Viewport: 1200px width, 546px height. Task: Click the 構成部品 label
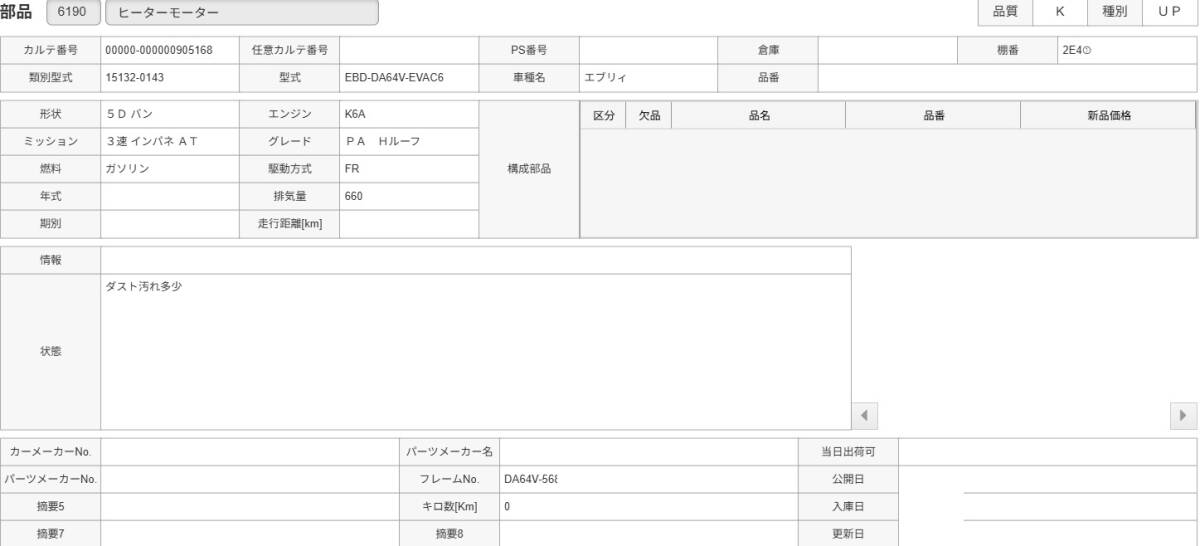click(x=529, y=169)
